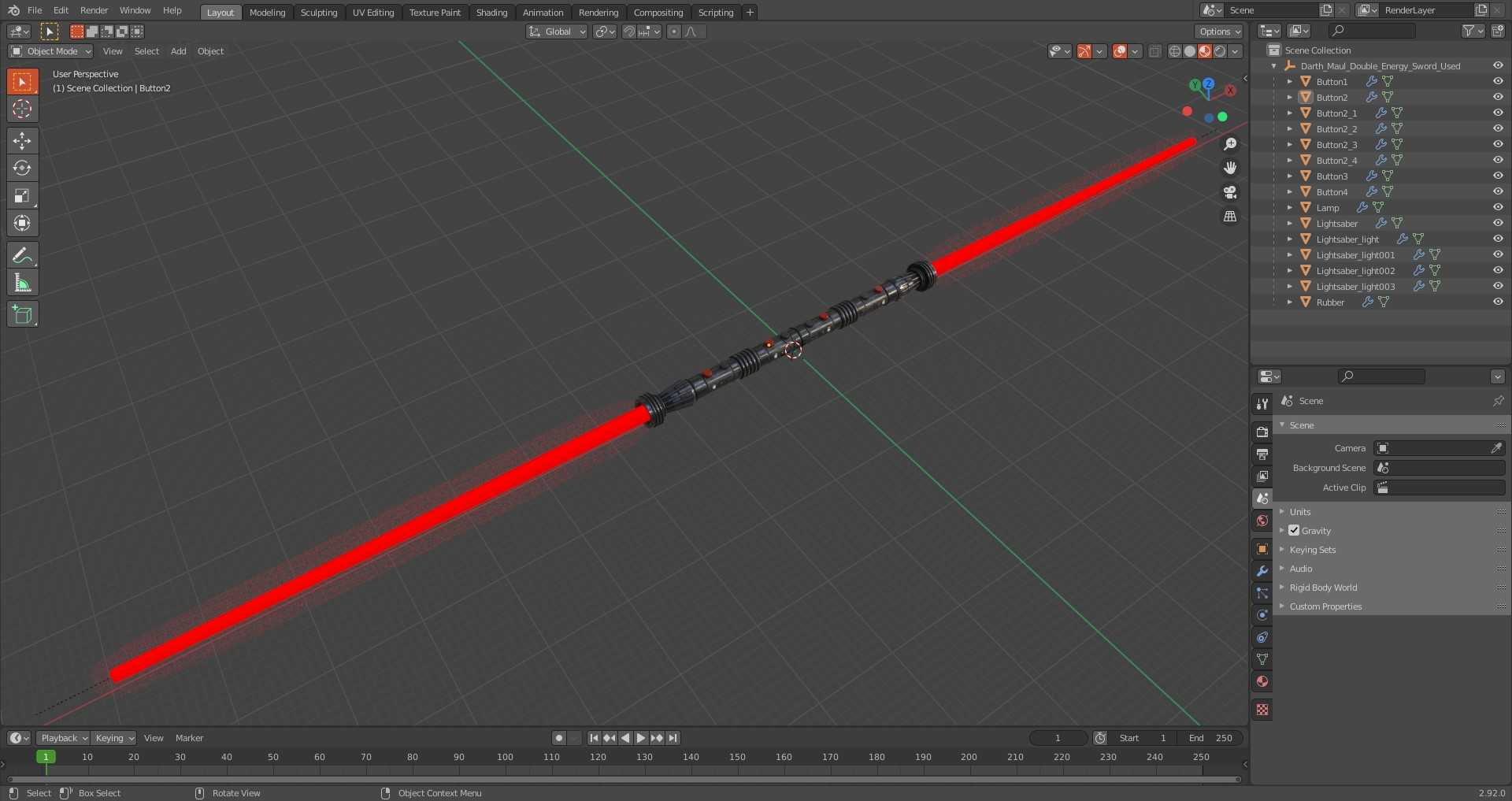Open the Output properties tab
This screenshot has width=1512, height=801.
pos(1262,454)
